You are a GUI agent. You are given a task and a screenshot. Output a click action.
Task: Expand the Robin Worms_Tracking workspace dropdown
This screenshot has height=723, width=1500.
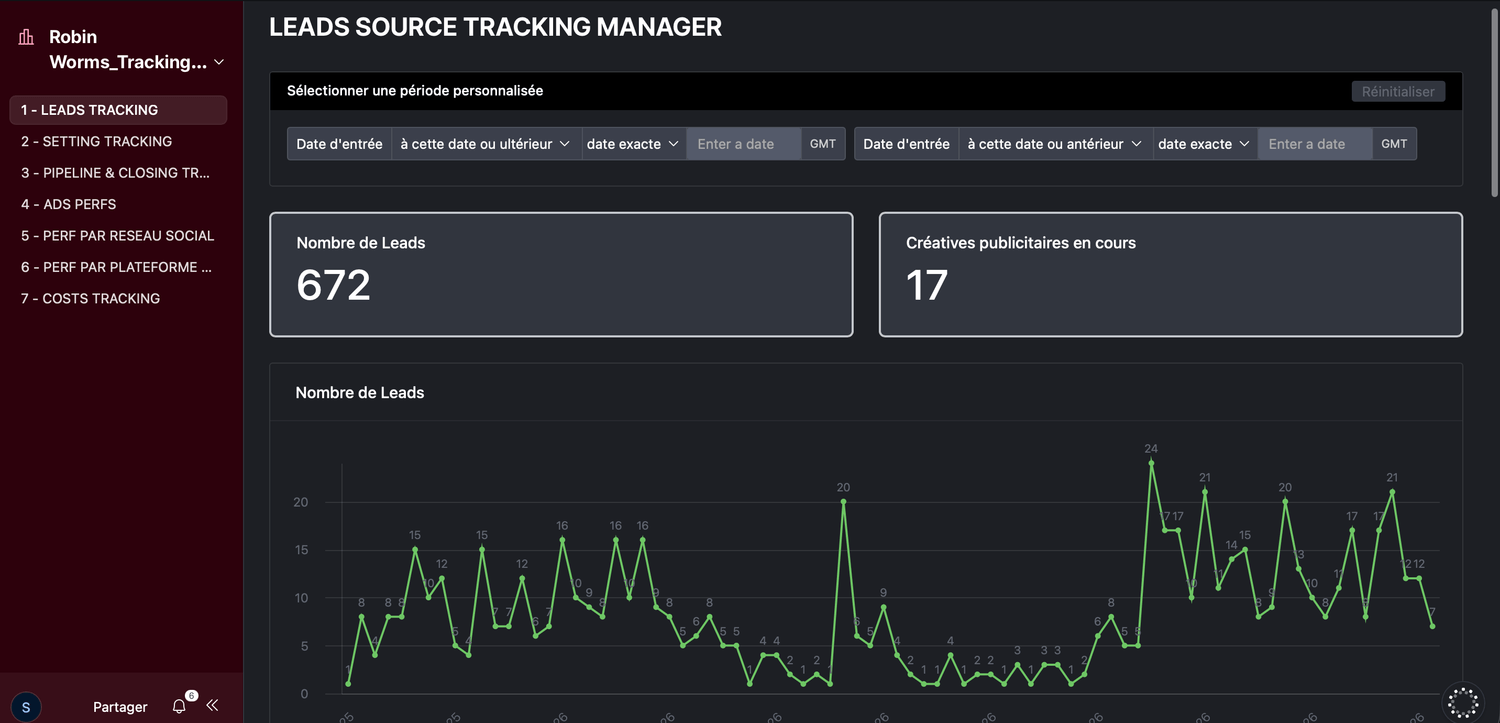click(x=219, y=62)
